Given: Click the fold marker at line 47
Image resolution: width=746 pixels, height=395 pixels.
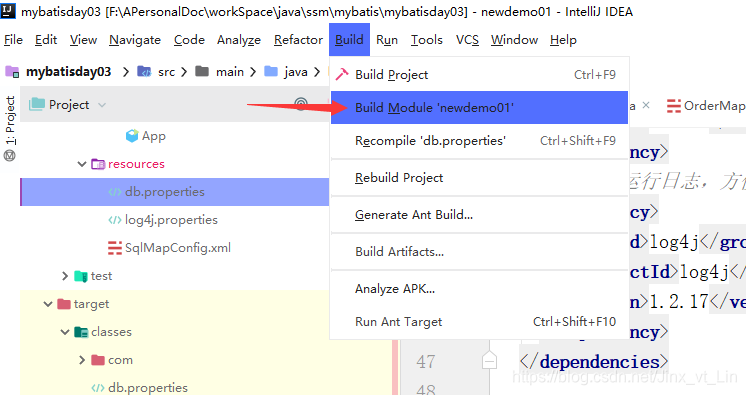Looking at the screenshot, I should tap(489, 360).
